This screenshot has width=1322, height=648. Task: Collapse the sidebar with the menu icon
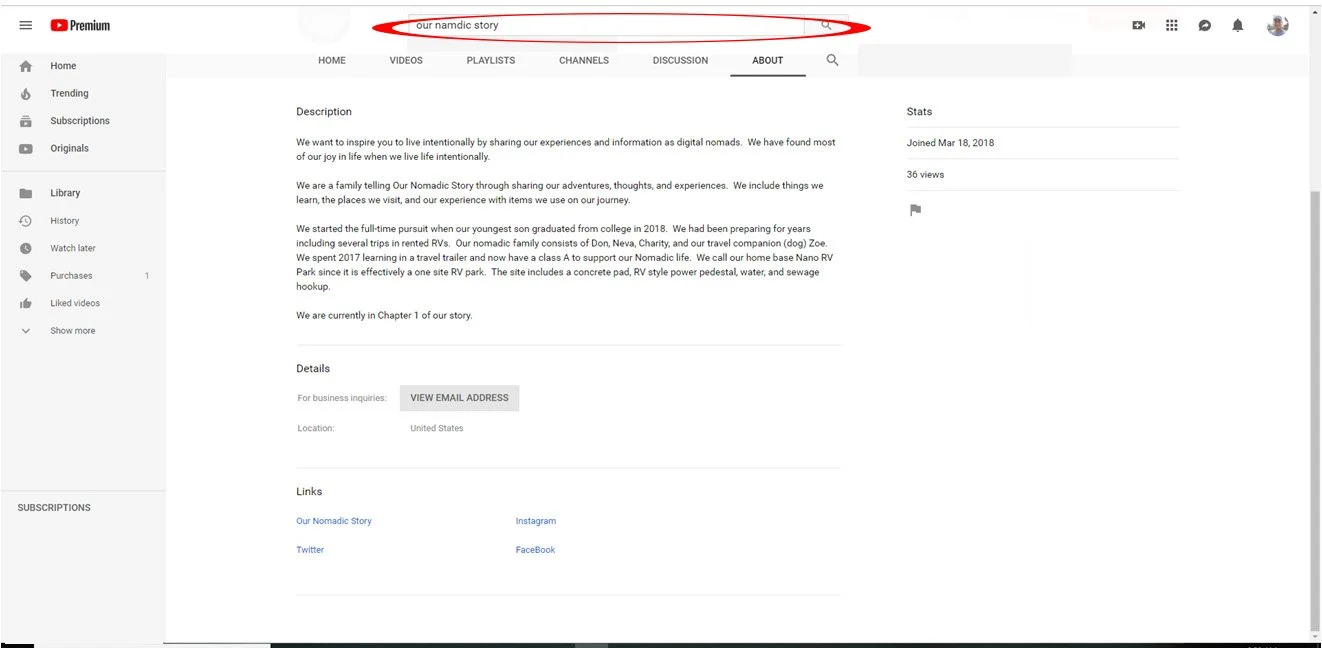26,25
